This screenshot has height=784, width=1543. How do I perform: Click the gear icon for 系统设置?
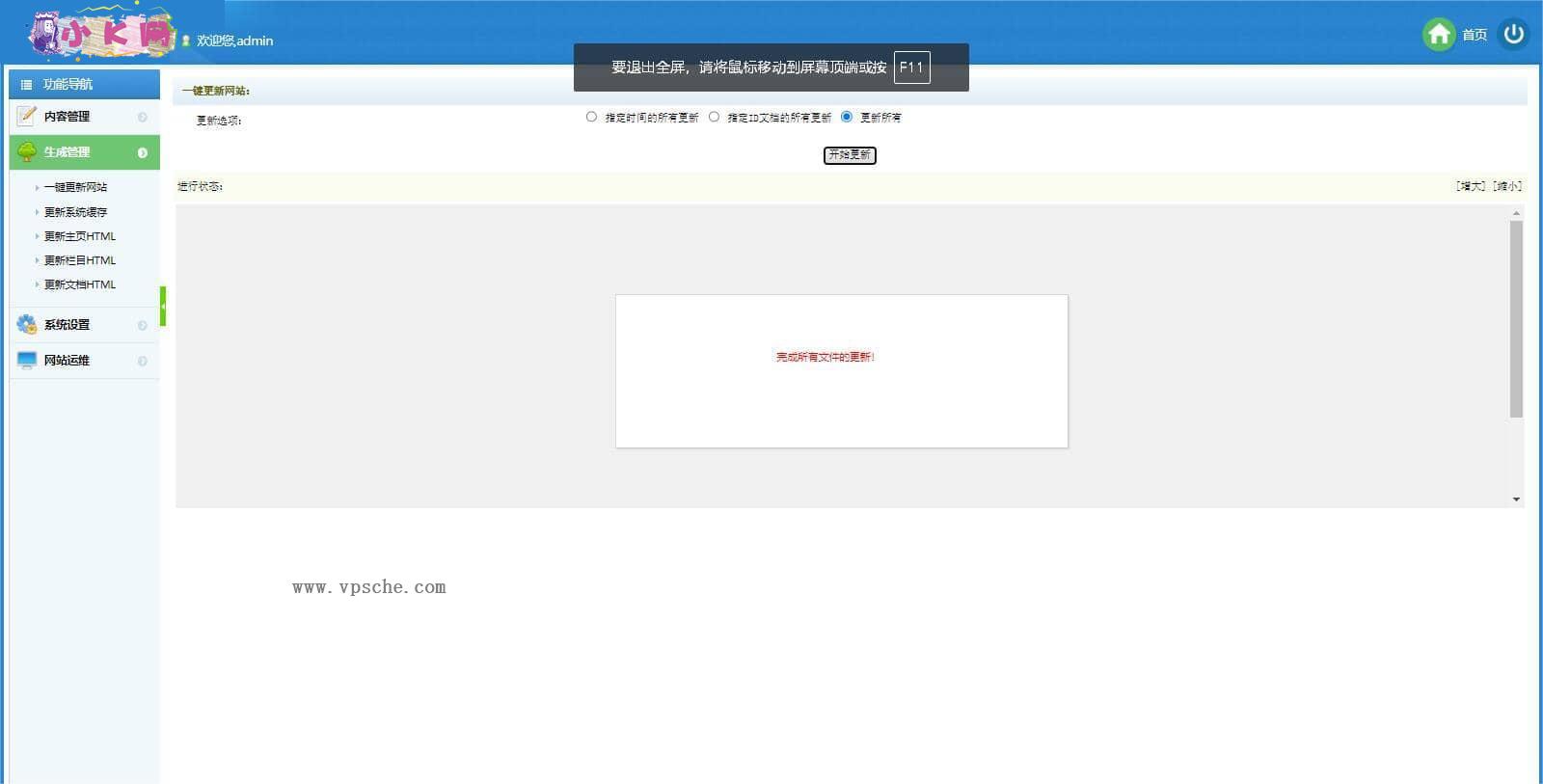[27, 325]
